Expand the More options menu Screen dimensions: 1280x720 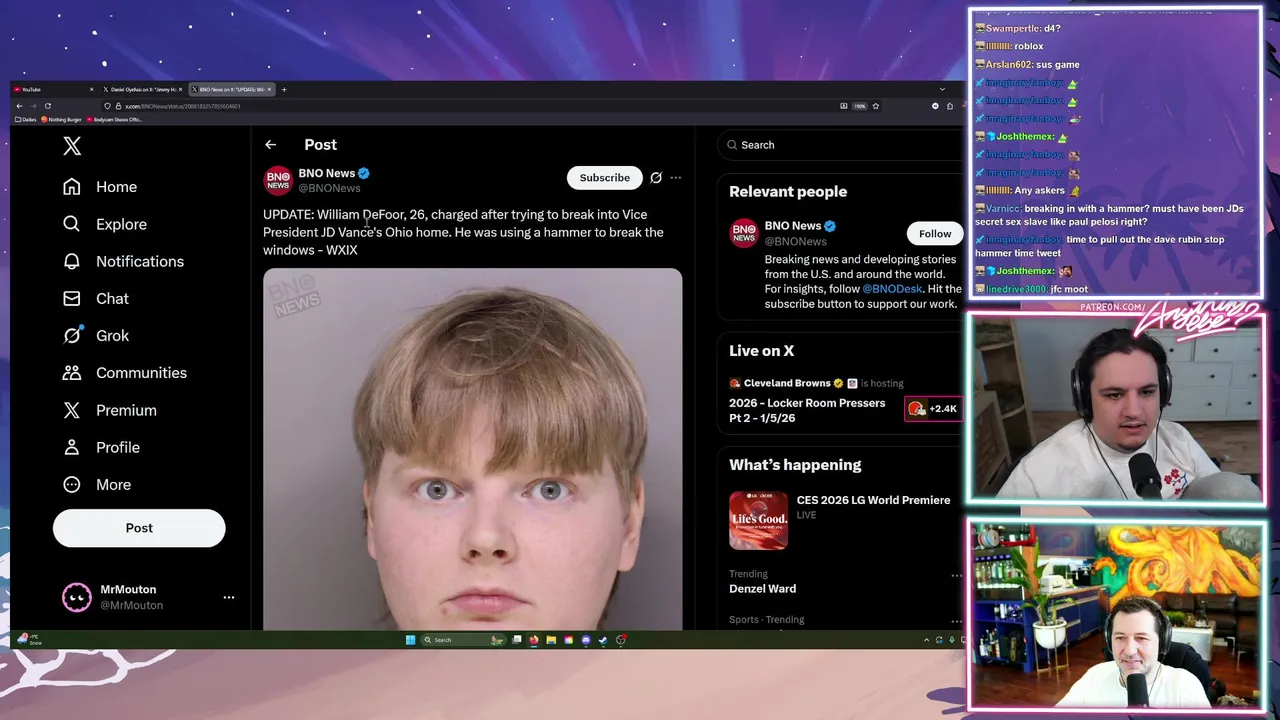[96, 484]
